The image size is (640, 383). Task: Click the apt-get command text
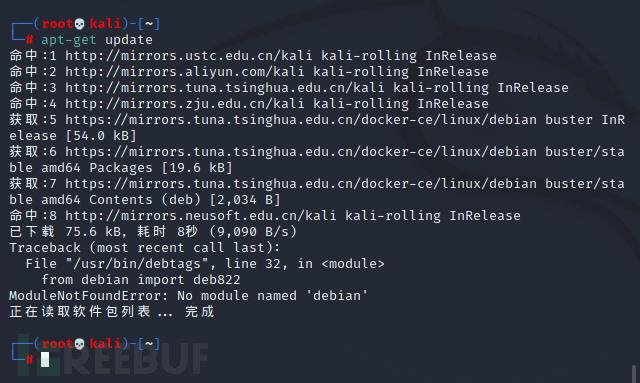click(69, 40)
